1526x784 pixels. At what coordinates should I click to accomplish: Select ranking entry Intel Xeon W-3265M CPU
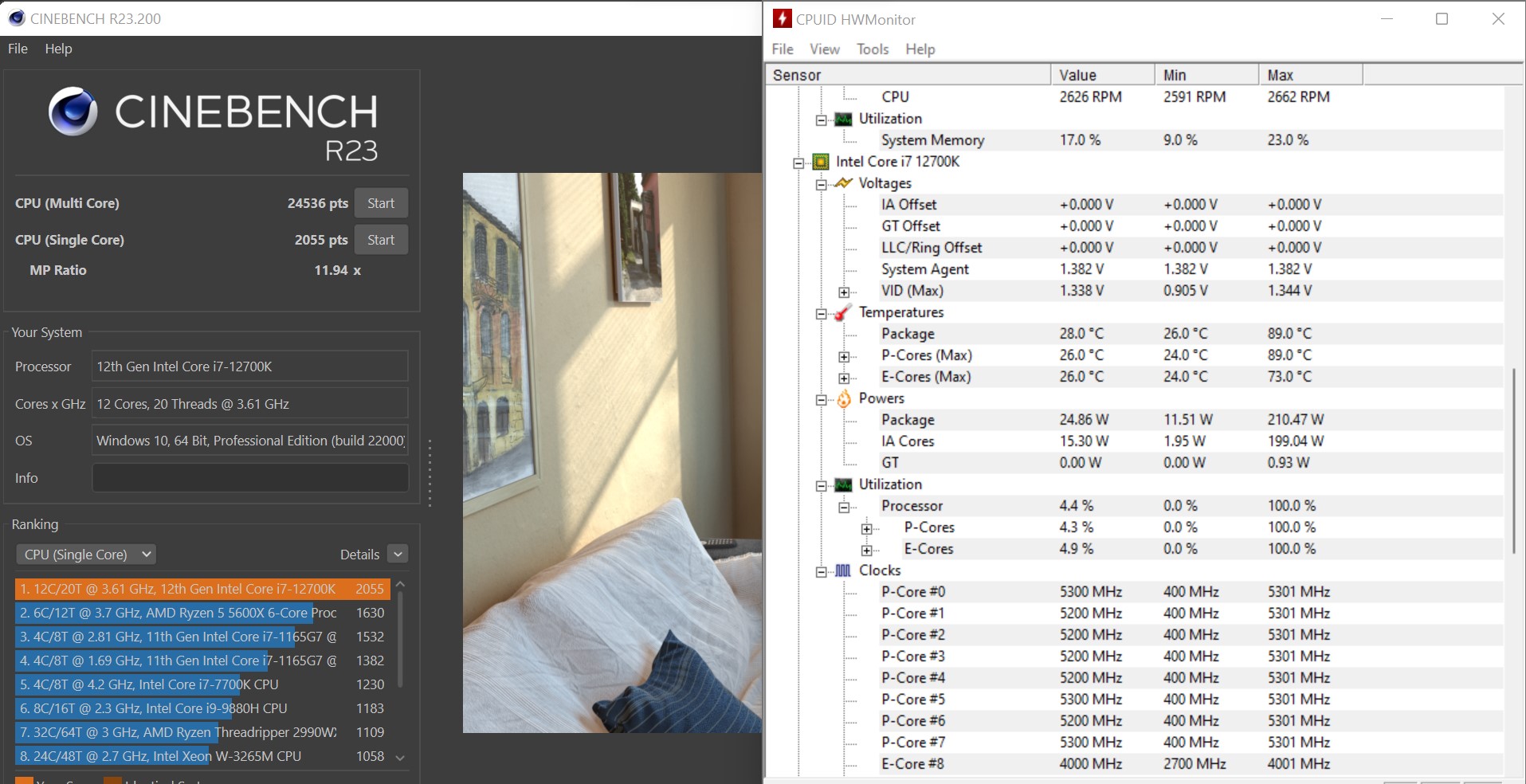coord(202,756)
